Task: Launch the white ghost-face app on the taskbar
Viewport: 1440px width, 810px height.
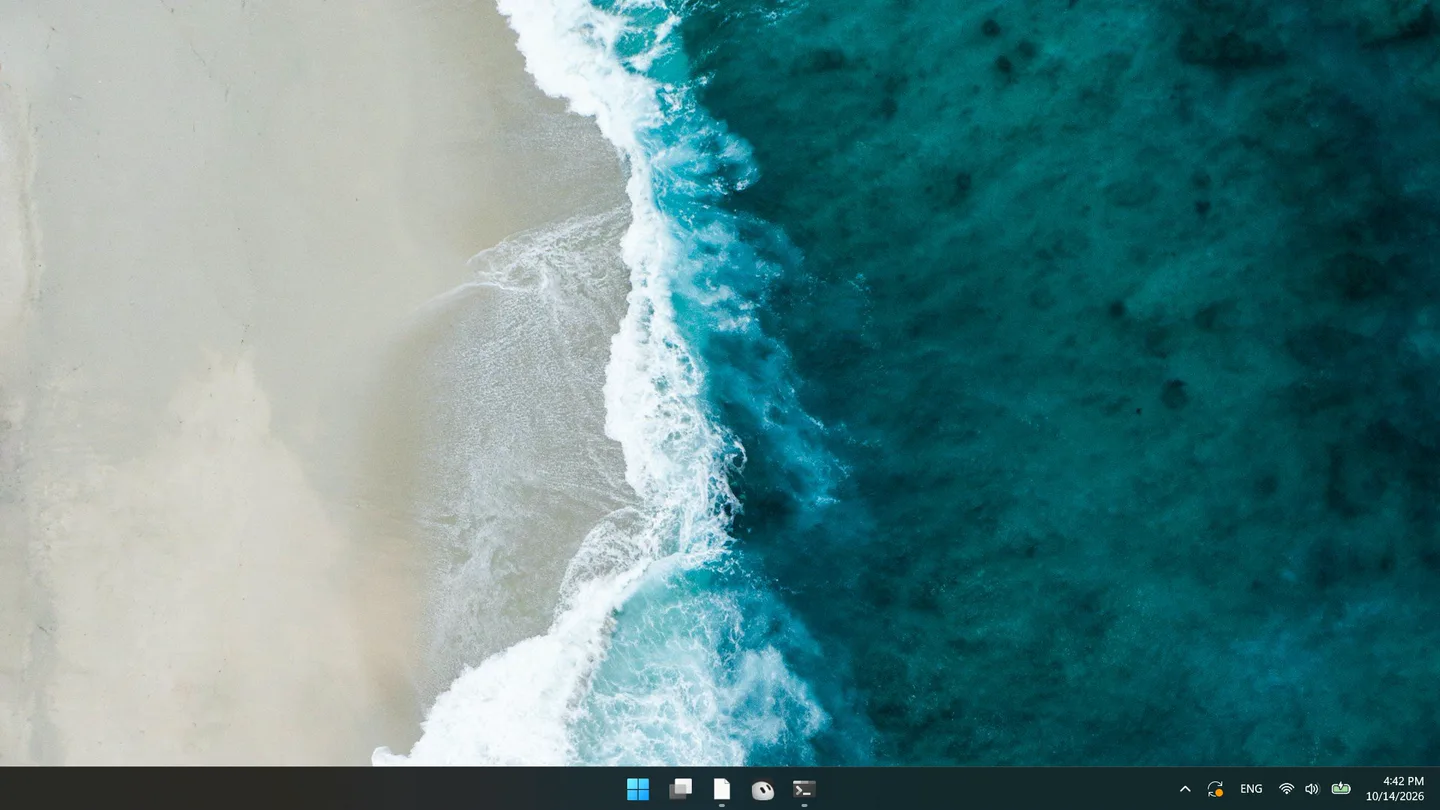Action: tap(763, 789)
